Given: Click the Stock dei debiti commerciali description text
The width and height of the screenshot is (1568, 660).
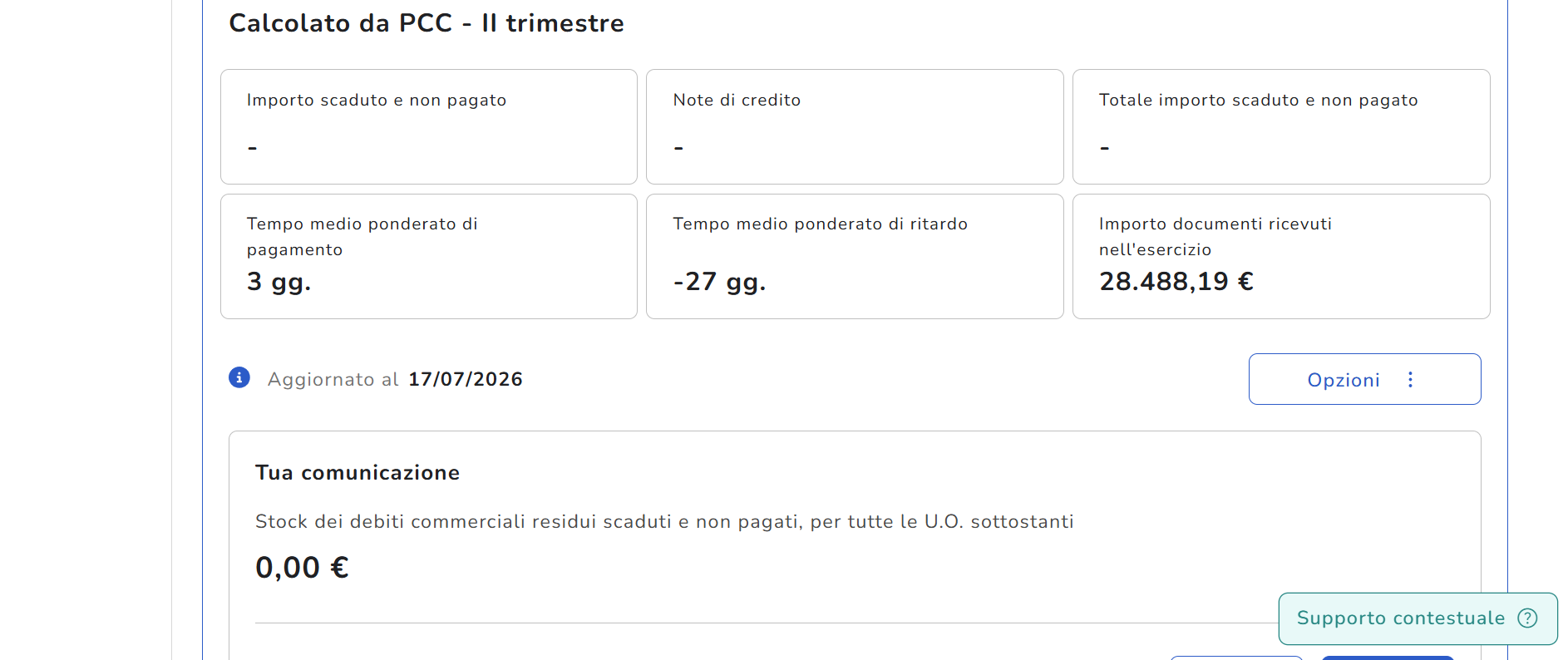Looking at the screenshot, I should [x=664, y=521].
